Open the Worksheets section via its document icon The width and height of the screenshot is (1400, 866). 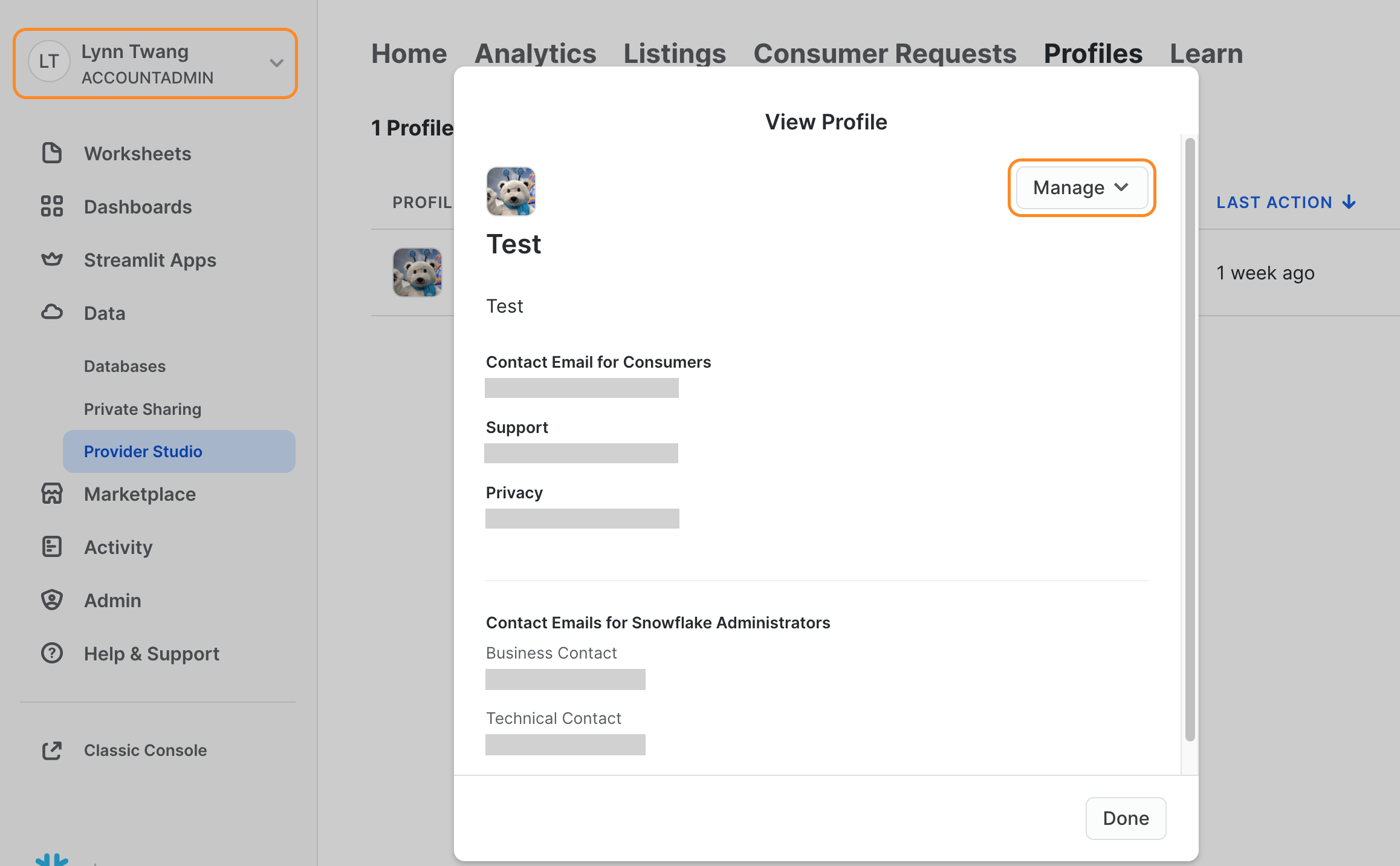[51, 153]
